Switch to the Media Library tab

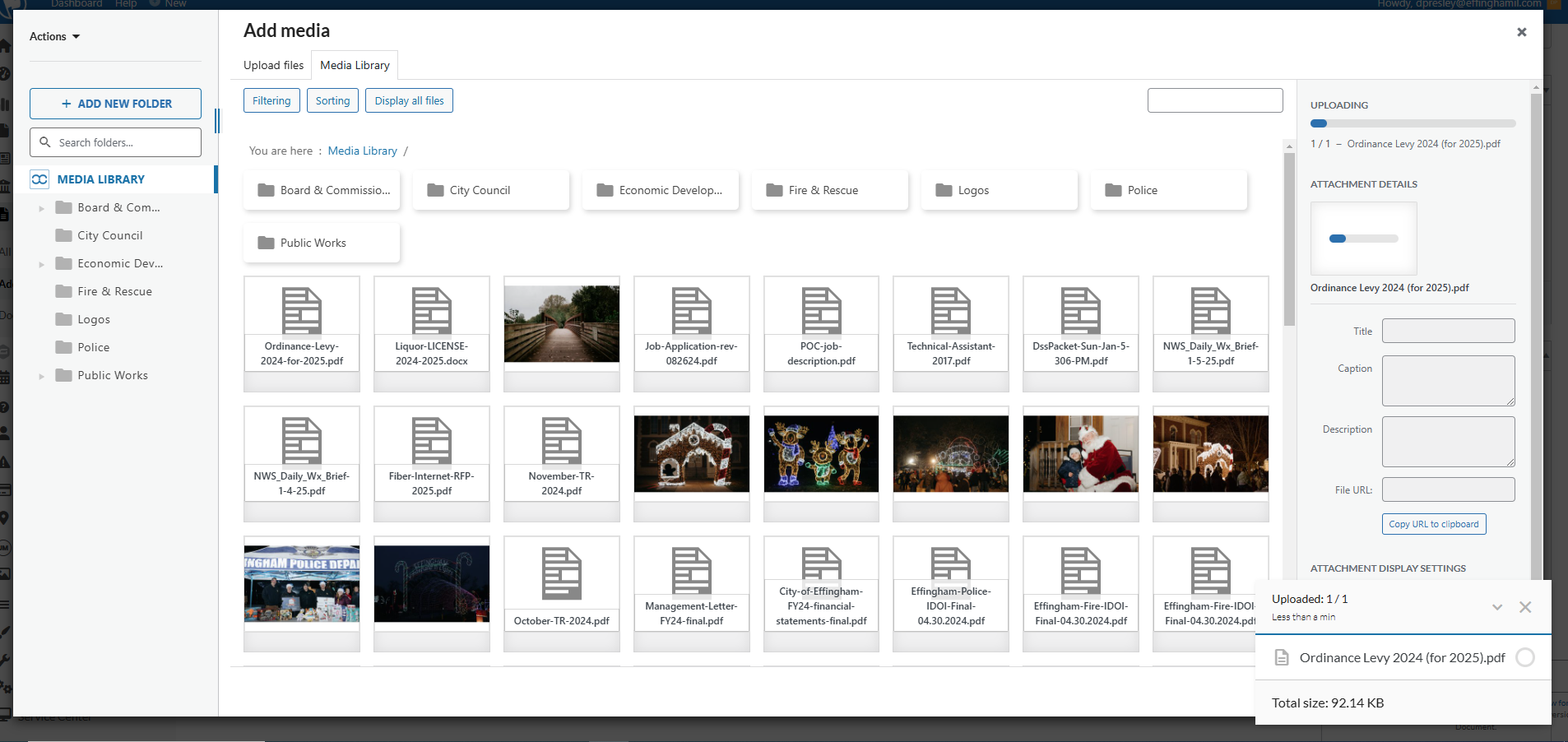(355, 65)
